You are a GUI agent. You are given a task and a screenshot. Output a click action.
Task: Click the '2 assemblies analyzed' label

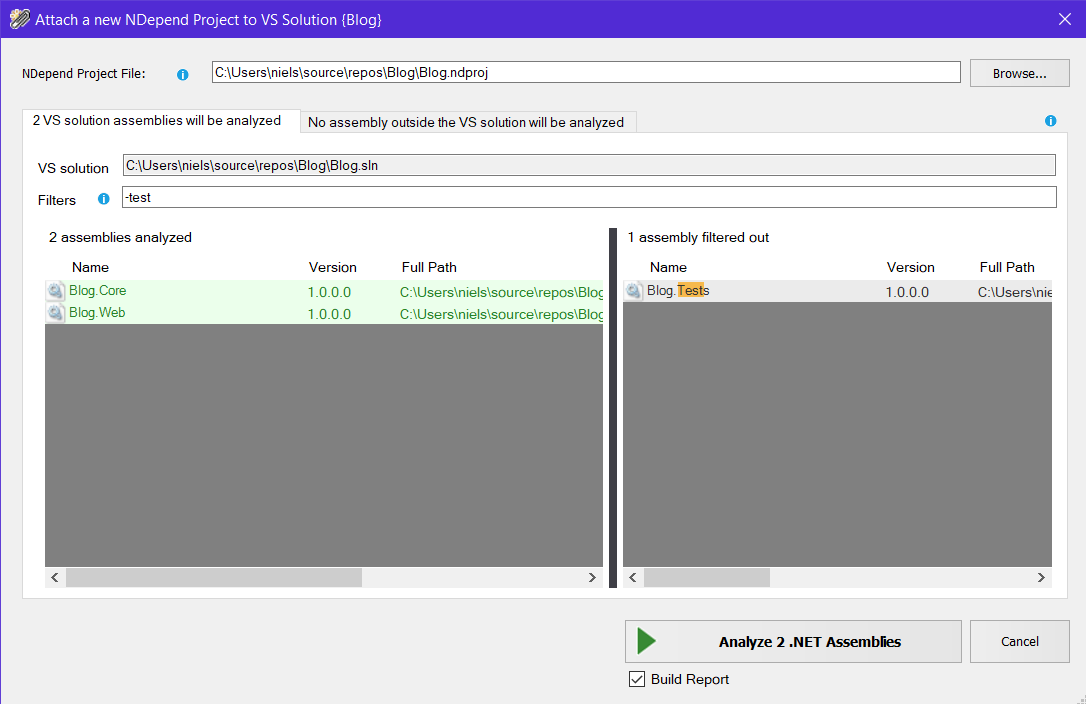coord(121,237)
